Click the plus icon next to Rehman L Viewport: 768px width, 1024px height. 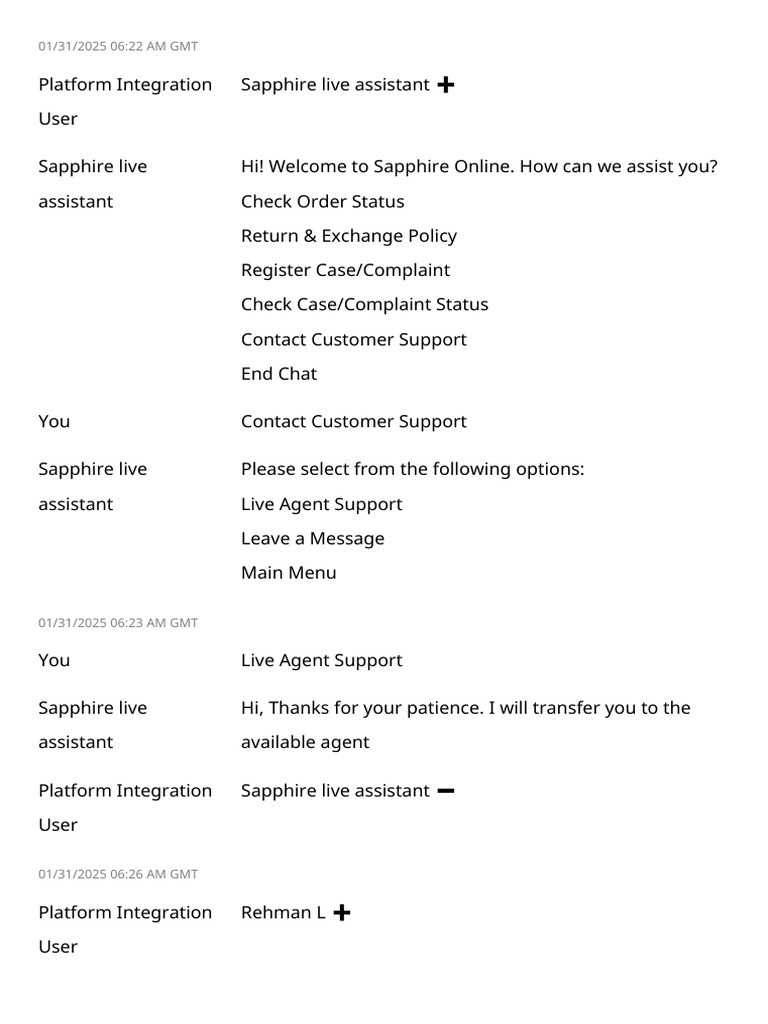[342, 912]
